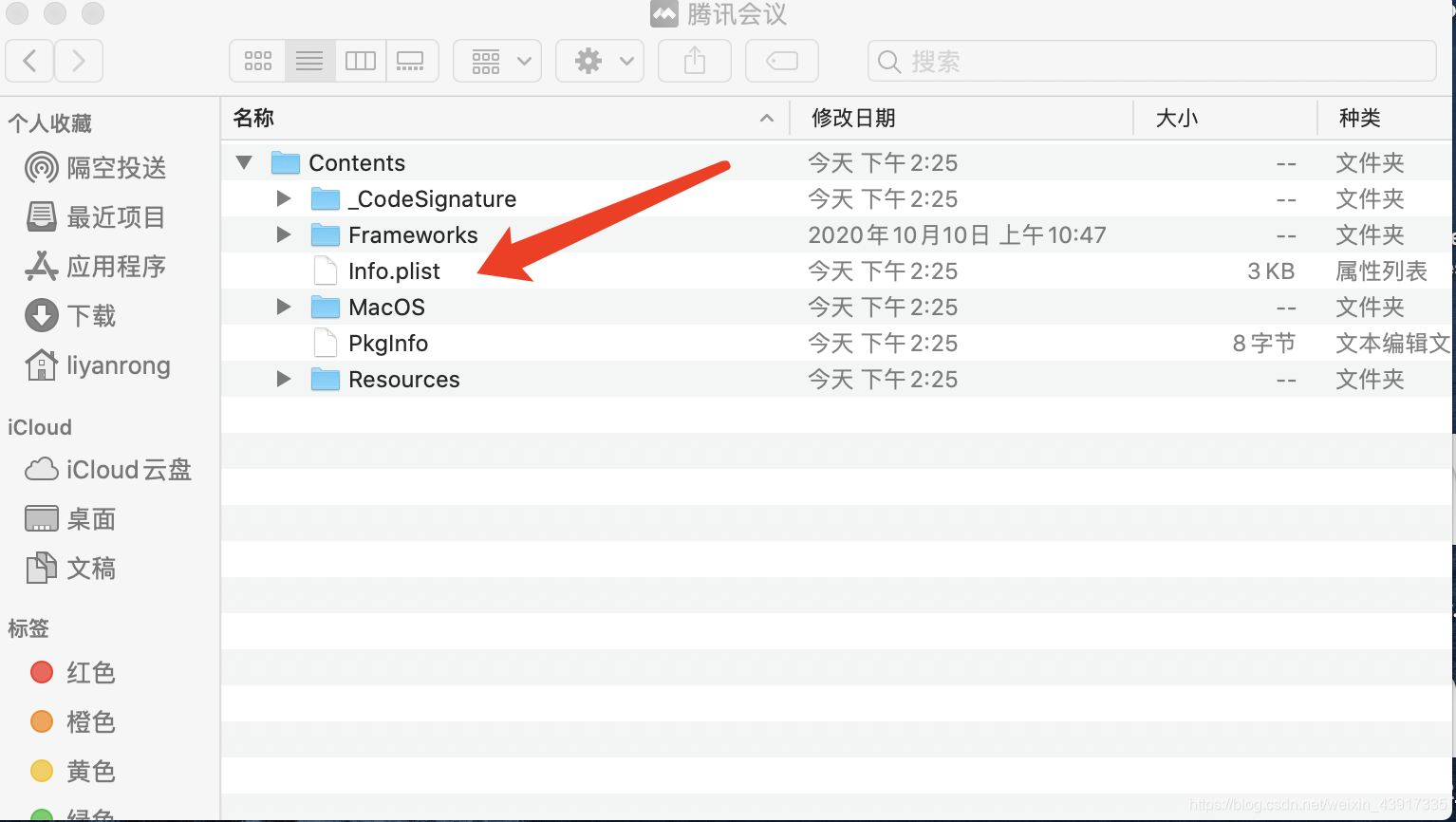Select the Info.plist file
1456x822 pixels.
click(x=394, y=271)
